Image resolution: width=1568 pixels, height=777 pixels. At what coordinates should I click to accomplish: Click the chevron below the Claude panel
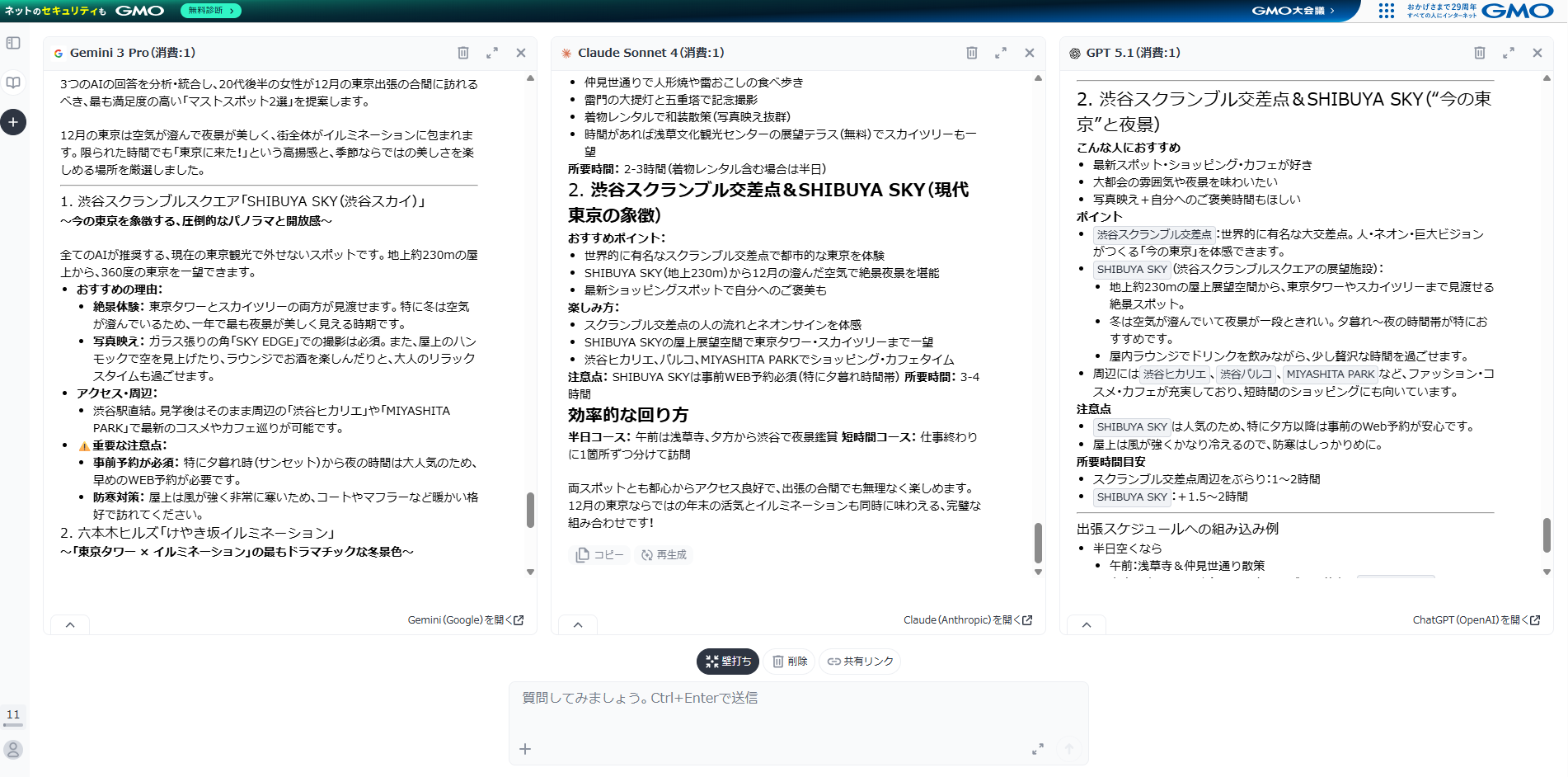pos(578,624)
